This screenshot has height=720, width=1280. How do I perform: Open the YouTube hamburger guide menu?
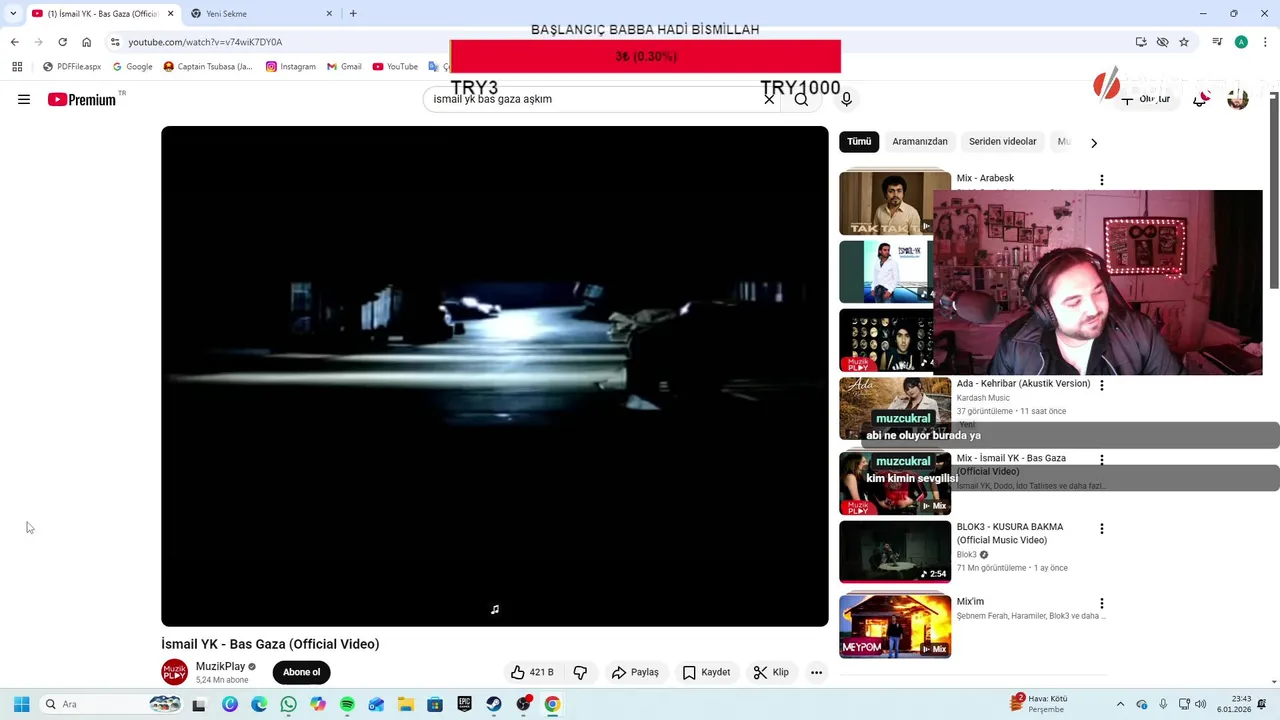click(24, 99)
